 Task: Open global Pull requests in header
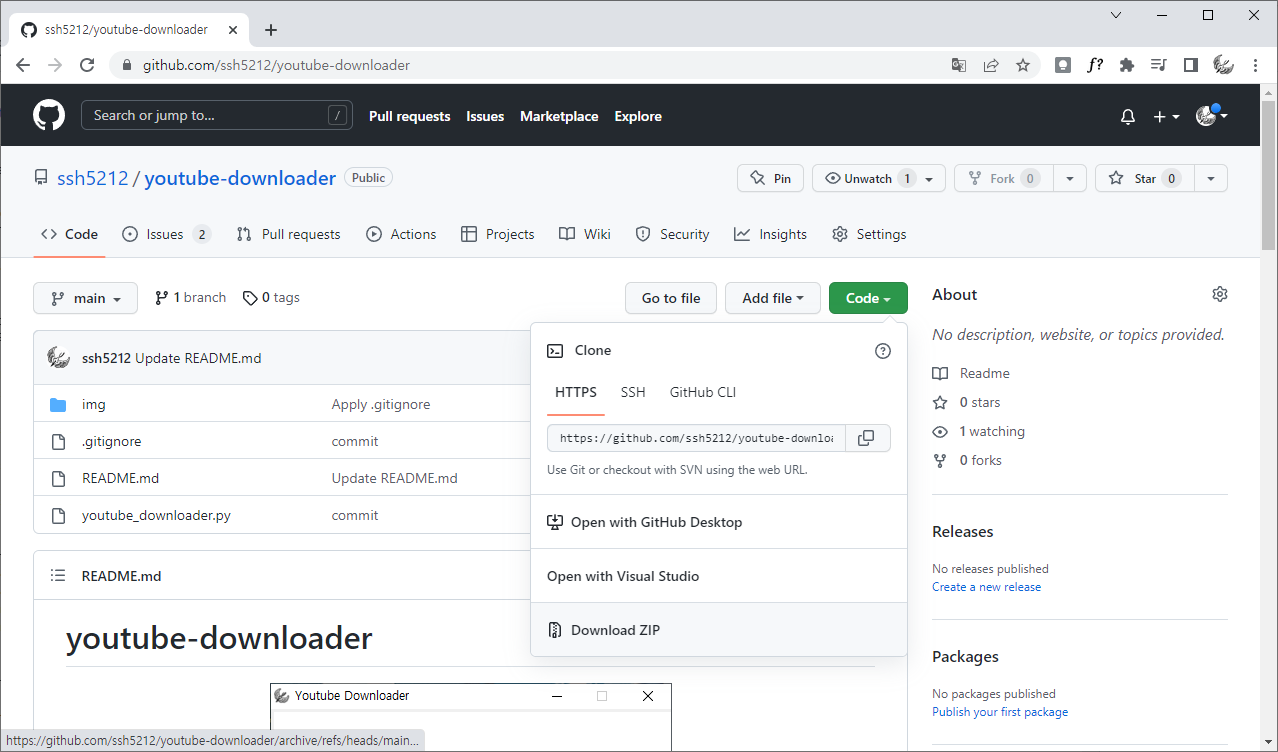pyautogui.click(x=410, y=116)
